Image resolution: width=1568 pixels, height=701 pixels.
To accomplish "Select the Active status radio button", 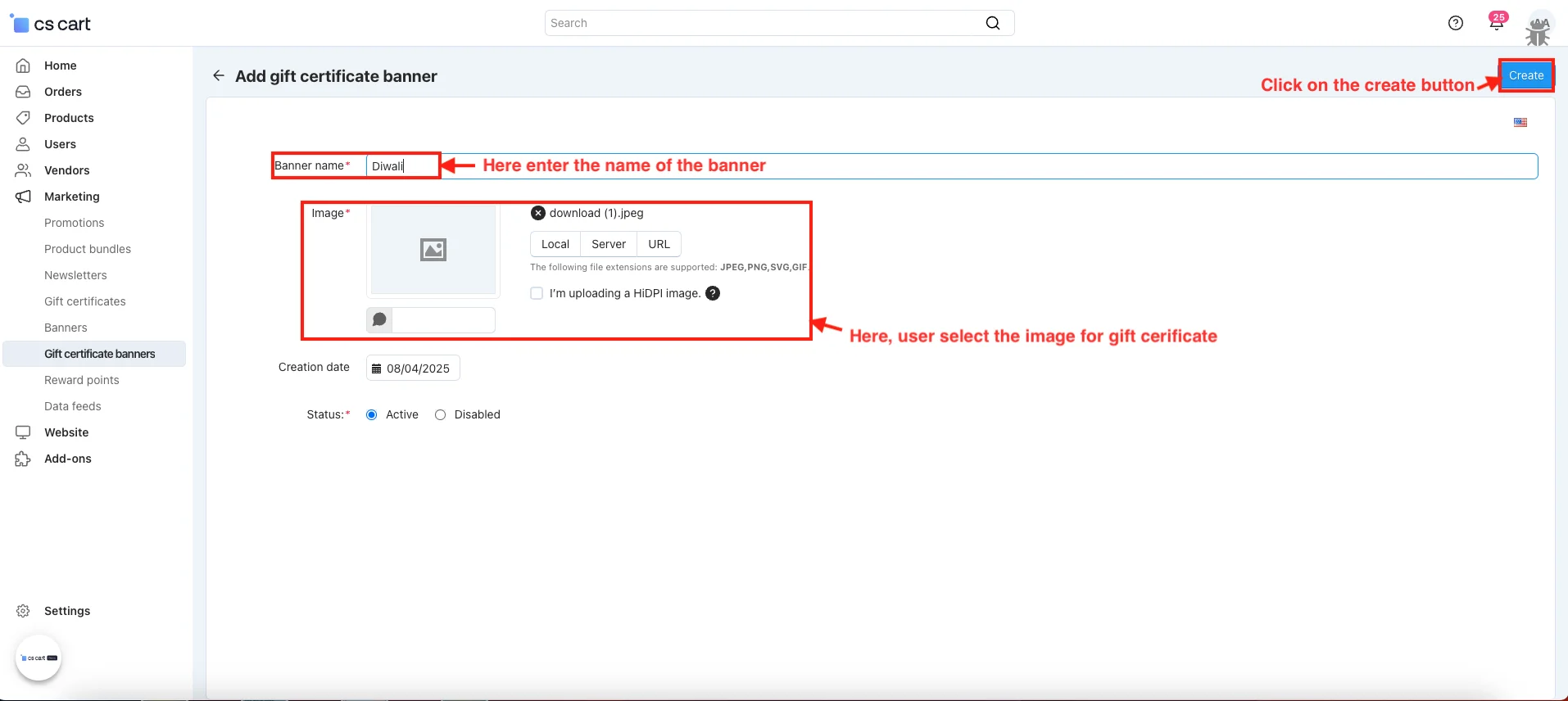I will click(372, 415).
